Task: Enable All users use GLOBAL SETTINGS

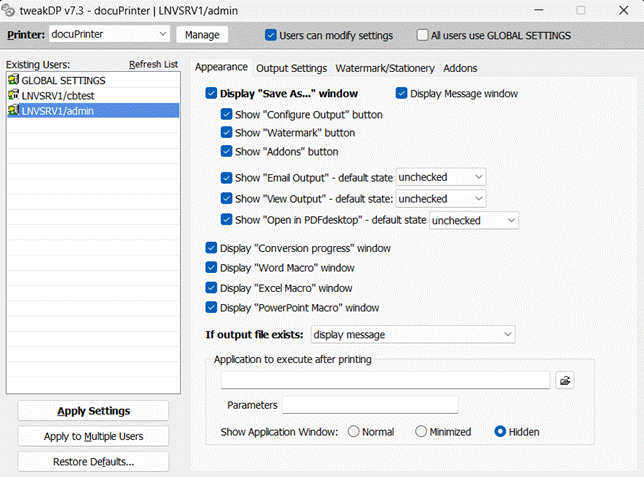Action: pyautogui.click(x=422, y=35)
